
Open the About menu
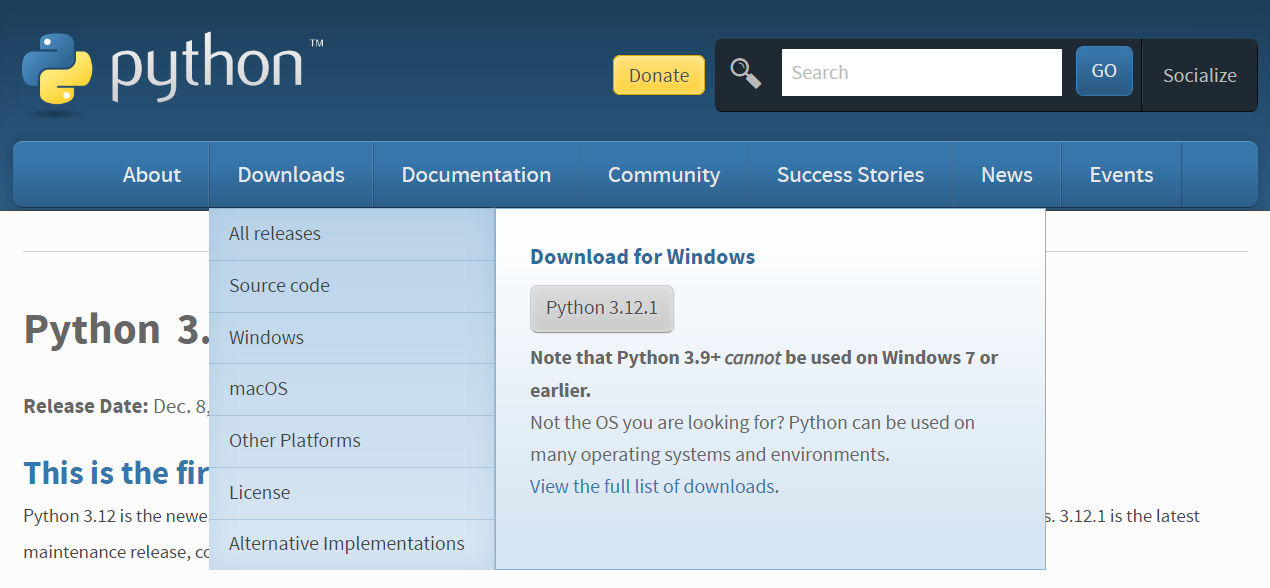pyautogui.click(x=152, y=175)
